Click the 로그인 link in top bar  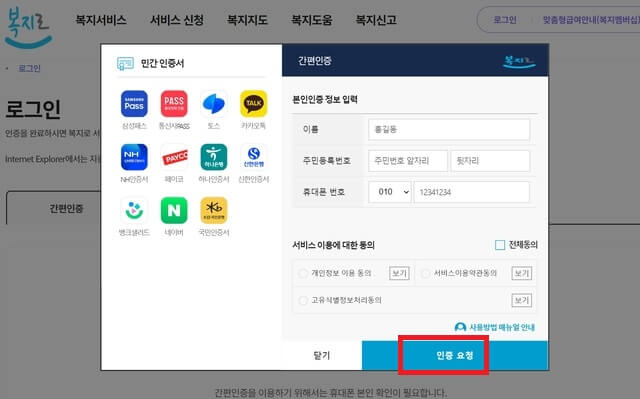(x=505, y=20)
